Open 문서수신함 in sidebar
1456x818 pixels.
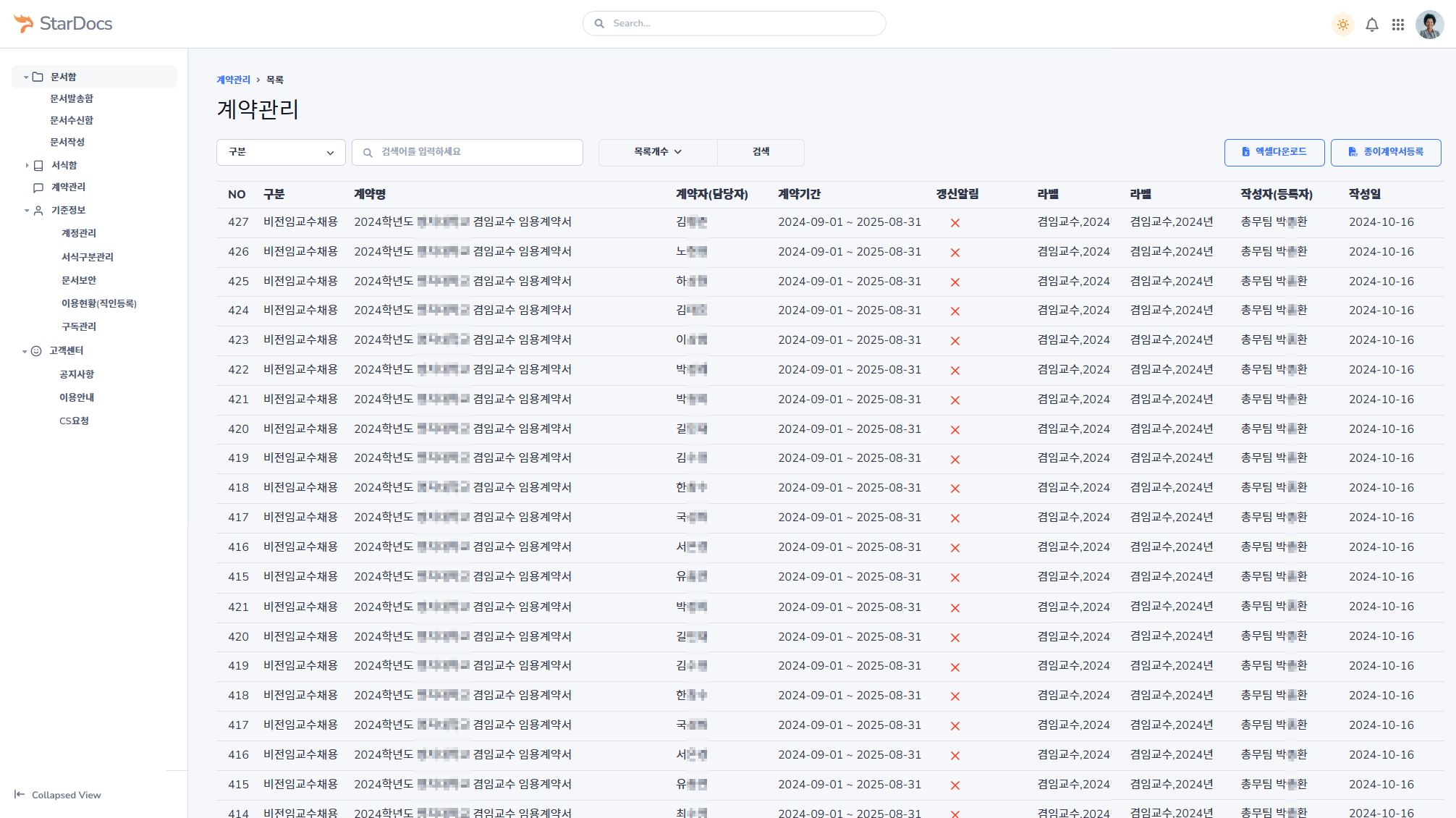(x=72, y=120)
